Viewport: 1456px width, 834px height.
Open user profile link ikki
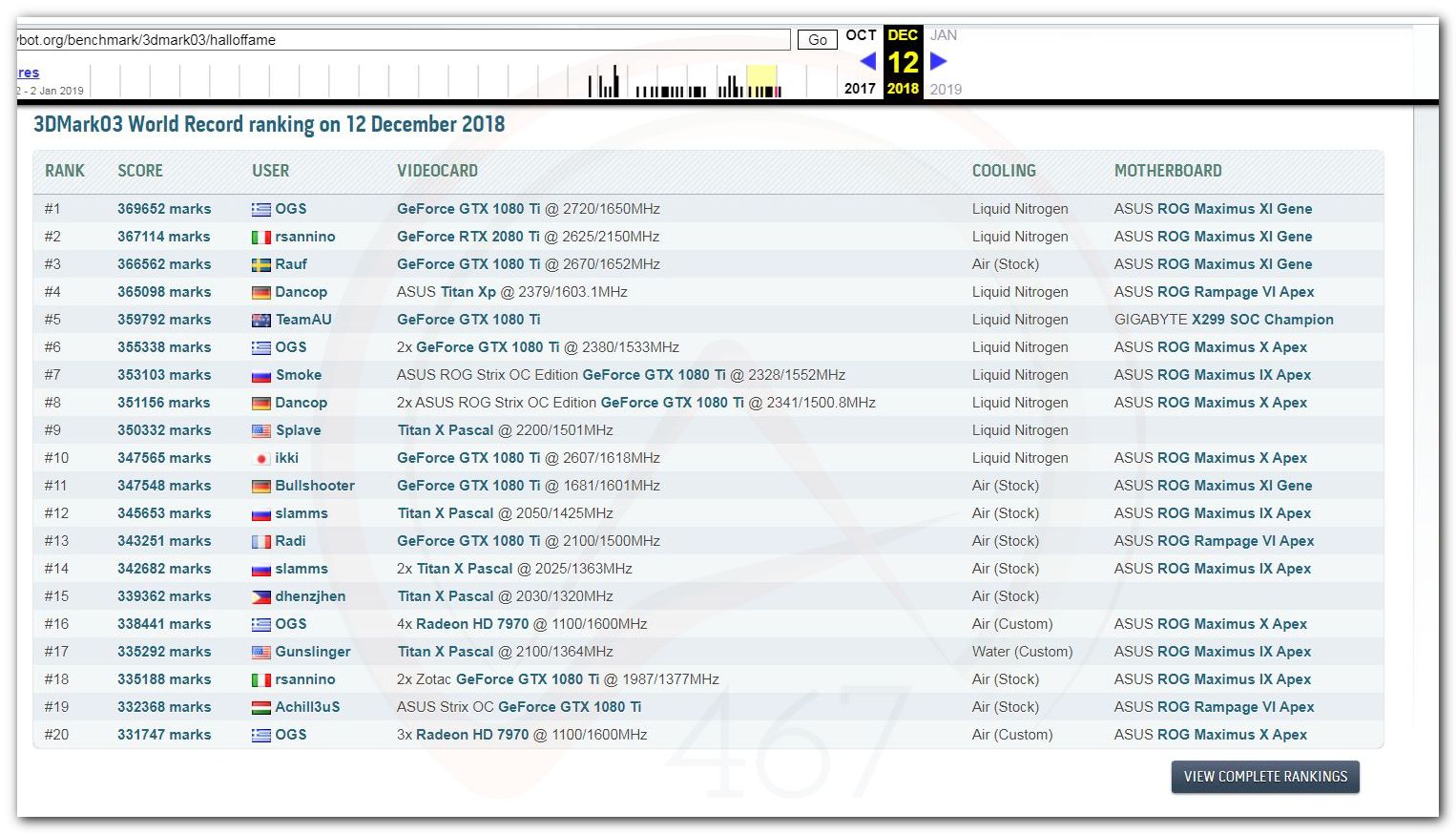pos(286,458)
